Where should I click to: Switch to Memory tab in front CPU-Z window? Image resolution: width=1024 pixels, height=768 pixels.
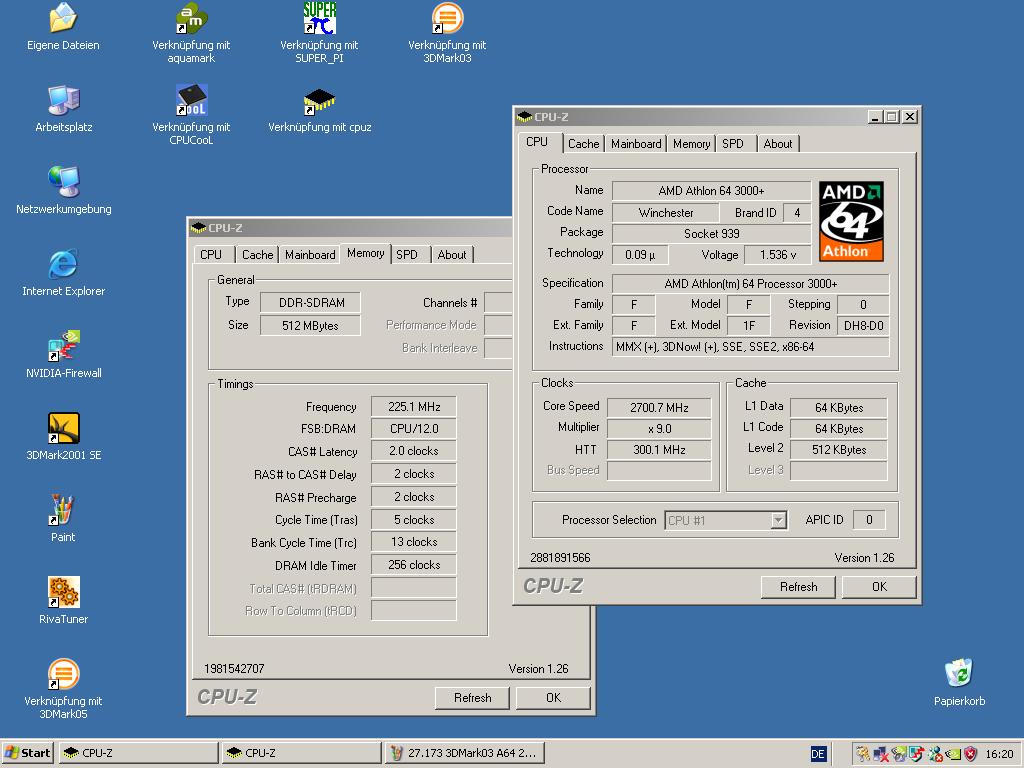pos(691,144)
